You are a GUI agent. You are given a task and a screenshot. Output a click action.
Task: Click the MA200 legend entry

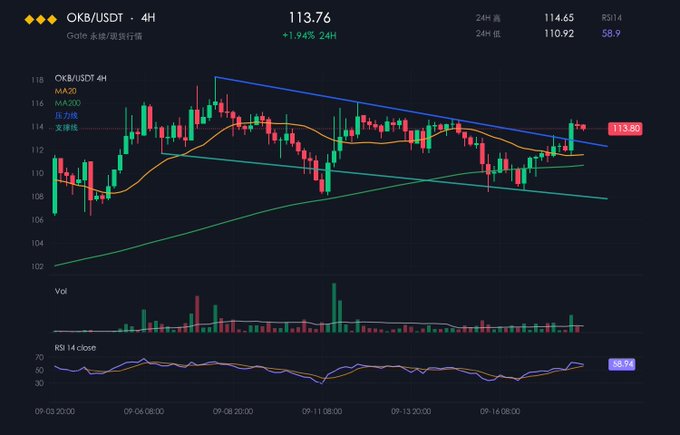click(x=67, y=103)
